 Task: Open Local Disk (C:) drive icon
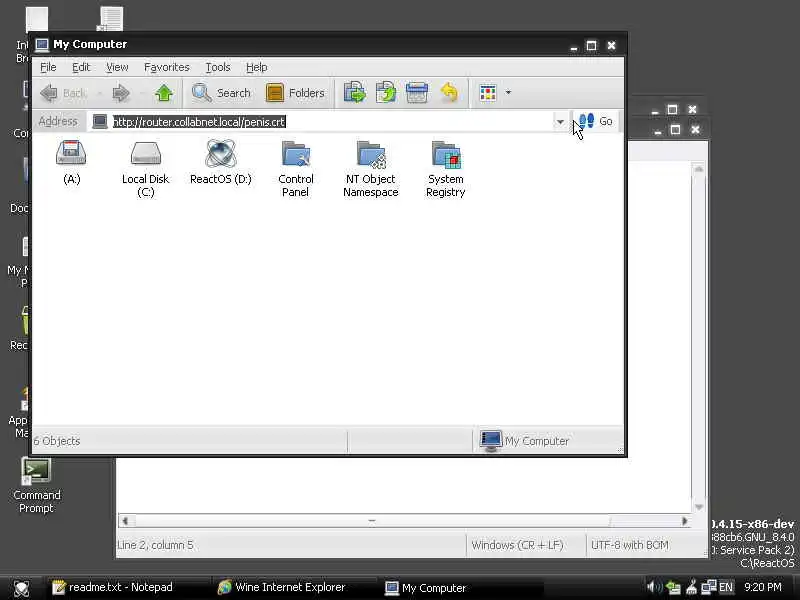click(x=145, y=153)
